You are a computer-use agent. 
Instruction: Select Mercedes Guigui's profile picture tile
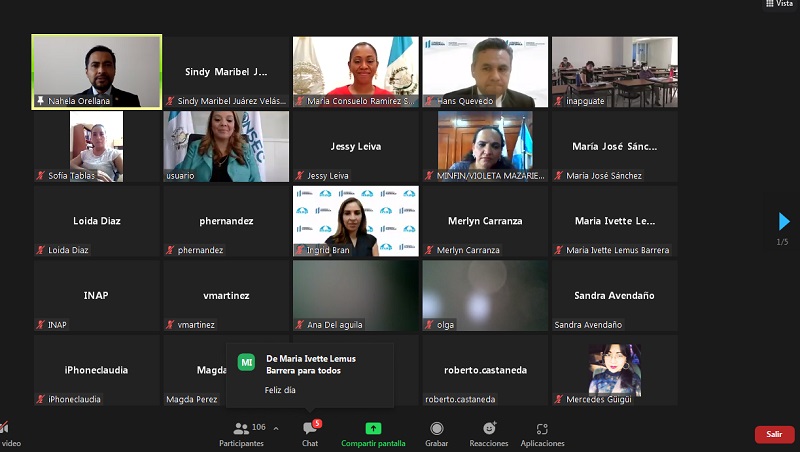[x=614, y=370]
